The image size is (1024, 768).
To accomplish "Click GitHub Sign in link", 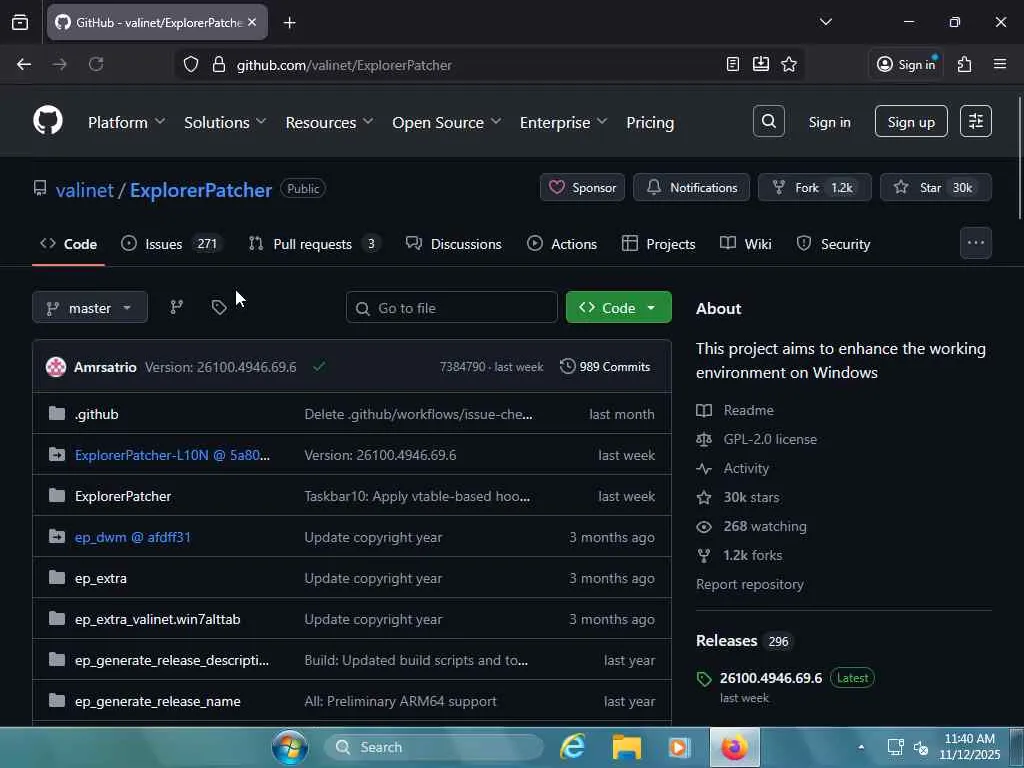I will [829, 122].
